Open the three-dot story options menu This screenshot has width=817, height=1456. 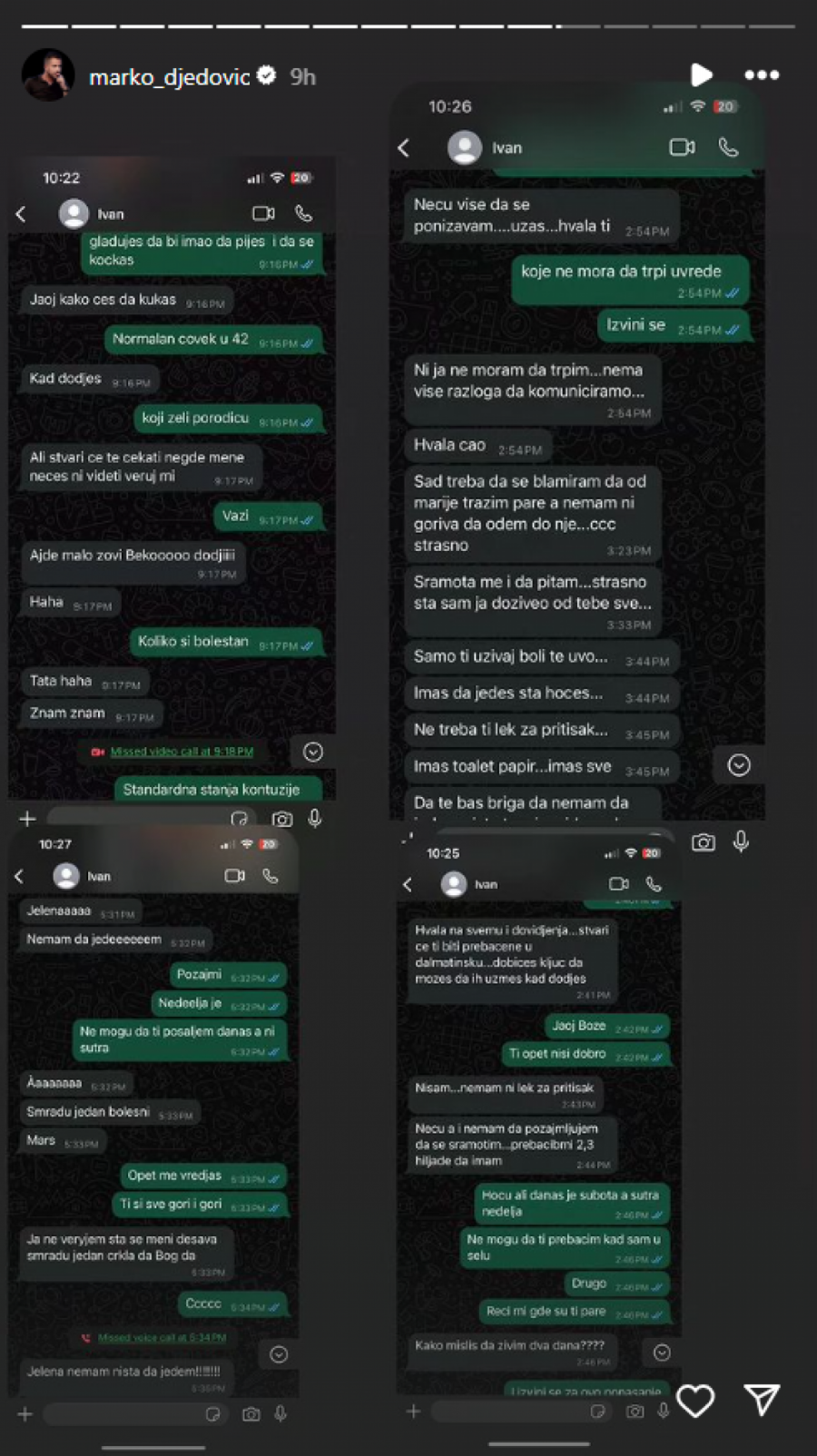point(762,75)
